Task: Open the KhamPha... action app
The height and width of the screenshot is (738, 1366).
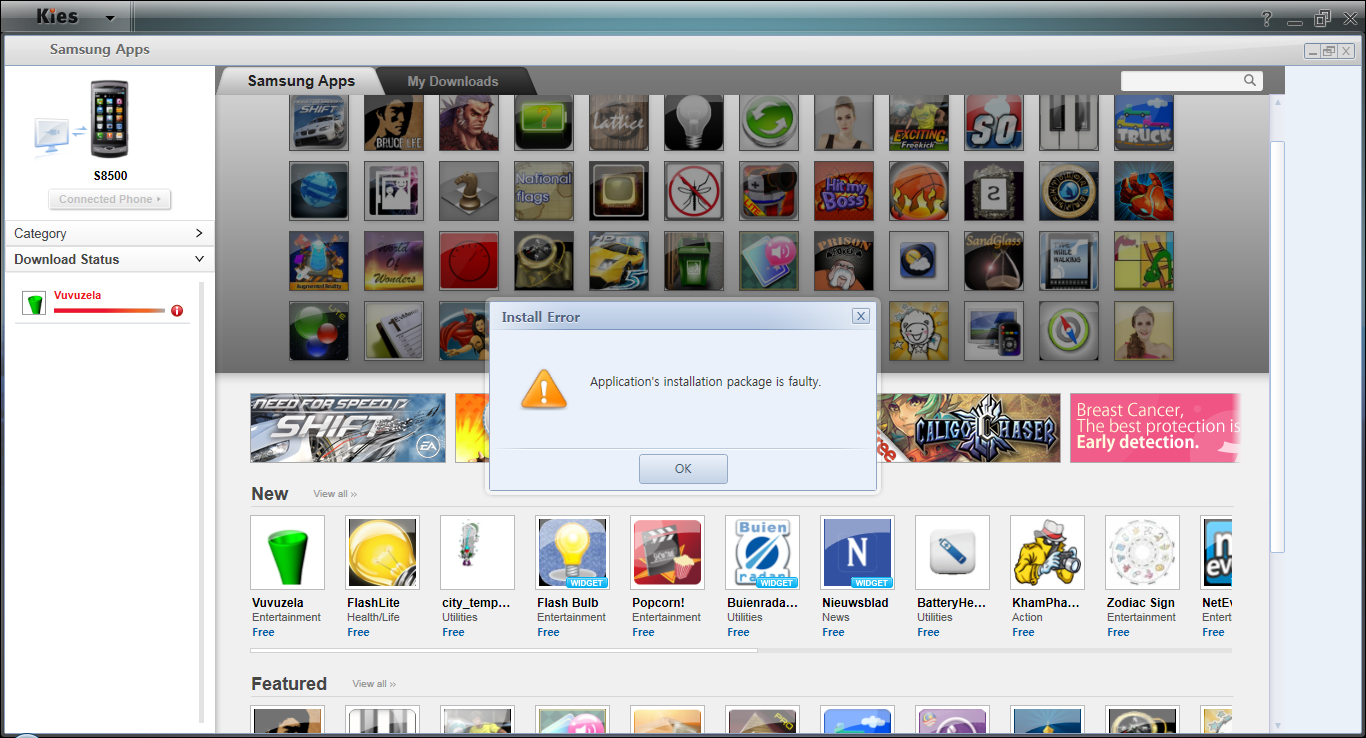Action: click(x=1048, y=553)
